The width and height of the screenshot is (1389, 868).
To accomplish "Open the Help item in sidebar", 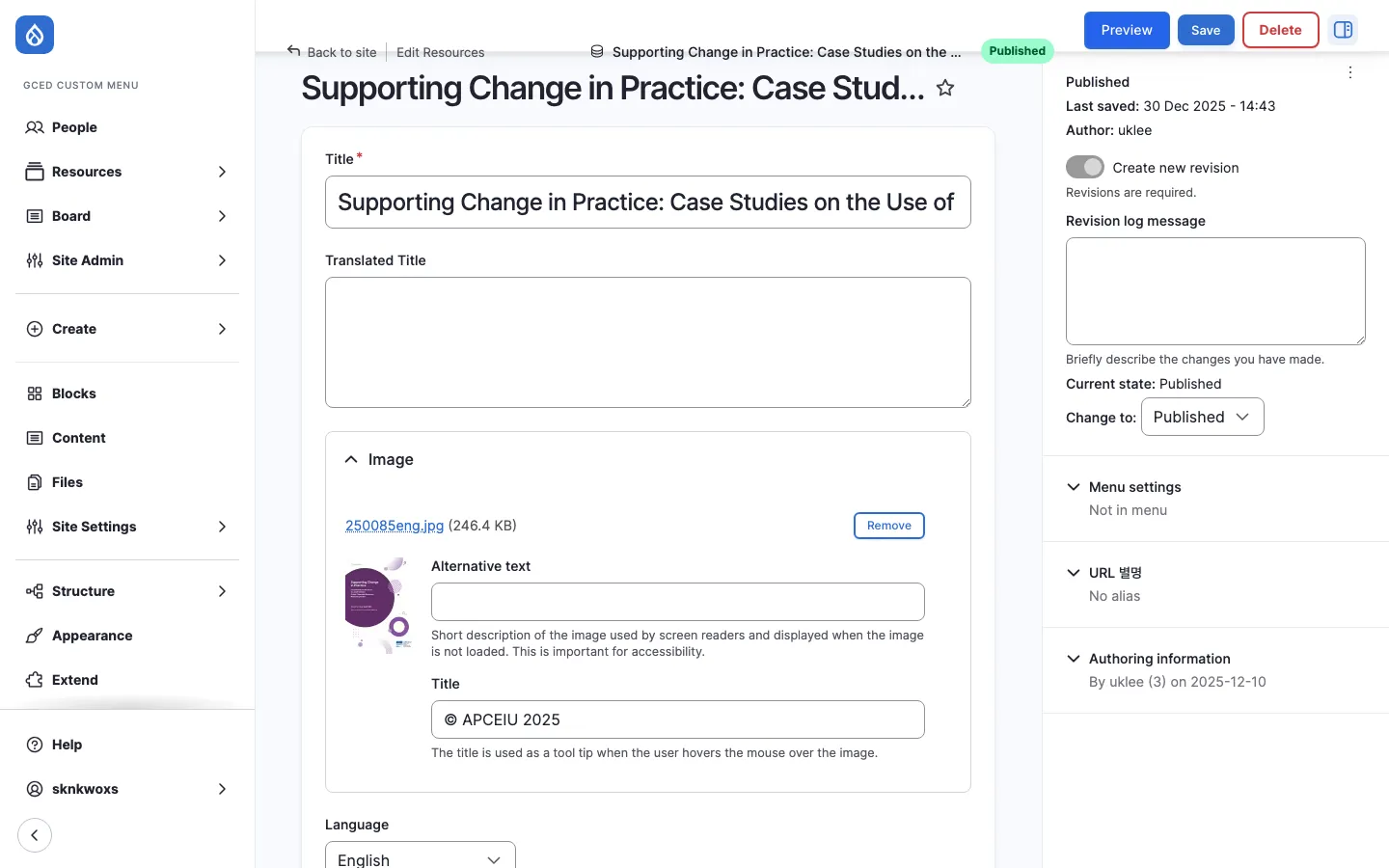I will coord(67,745).
